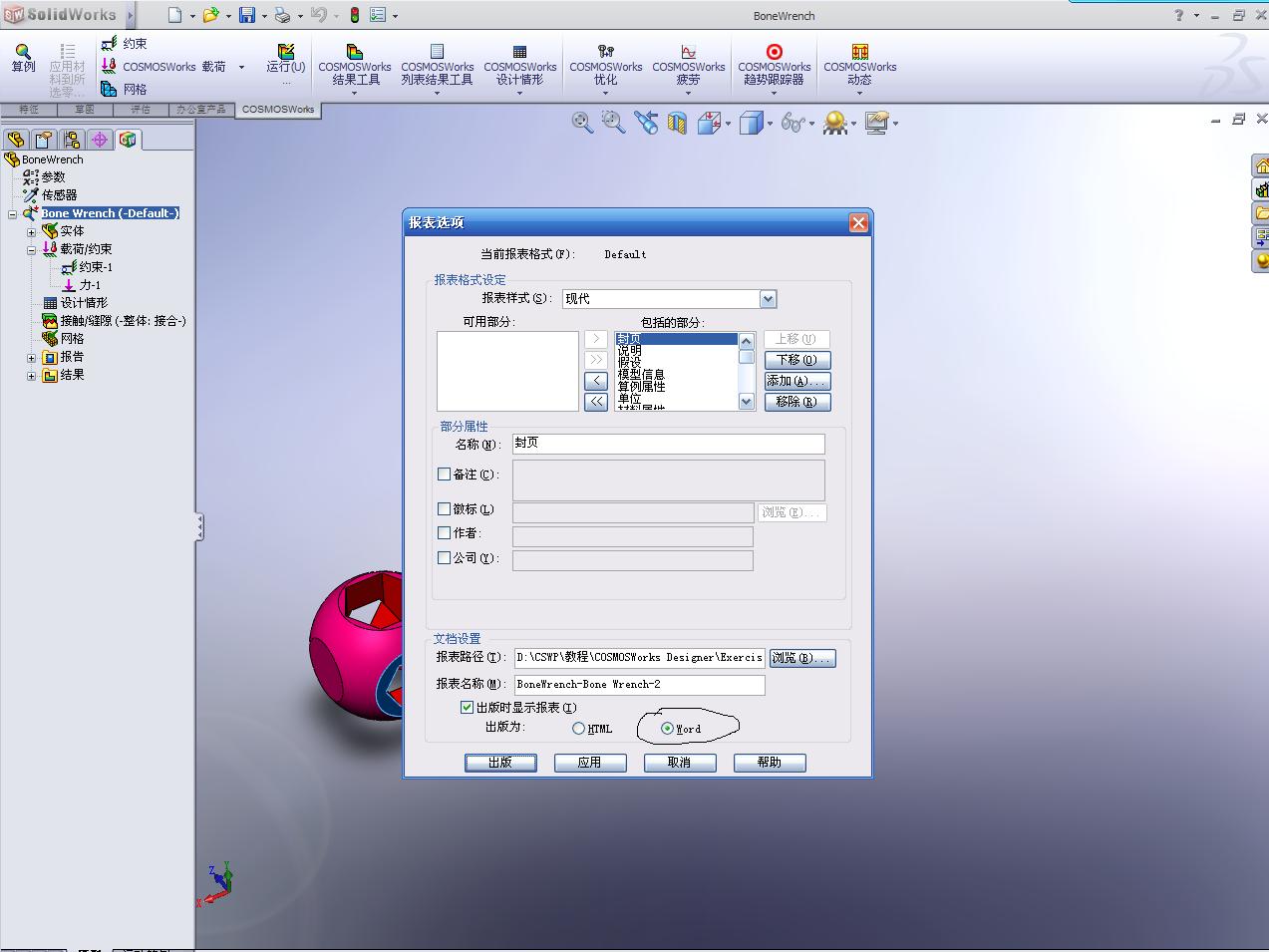Image resolution: width=1269 pixels, height=952 pixels.
Task: Click the Apply Scene sphere icon
Action: coord(835,123)
